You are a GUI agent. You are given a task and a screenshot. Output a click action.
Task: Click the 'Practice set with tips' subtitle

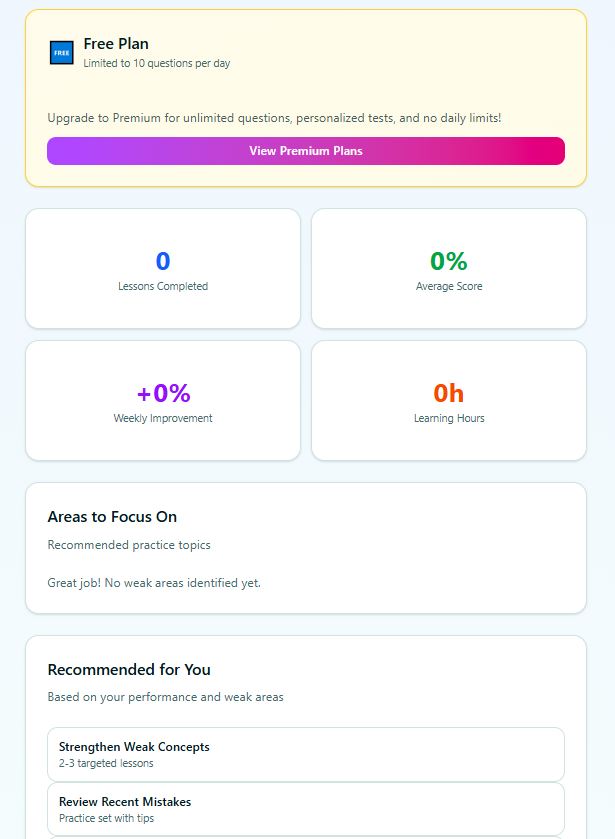click(109, 818)
